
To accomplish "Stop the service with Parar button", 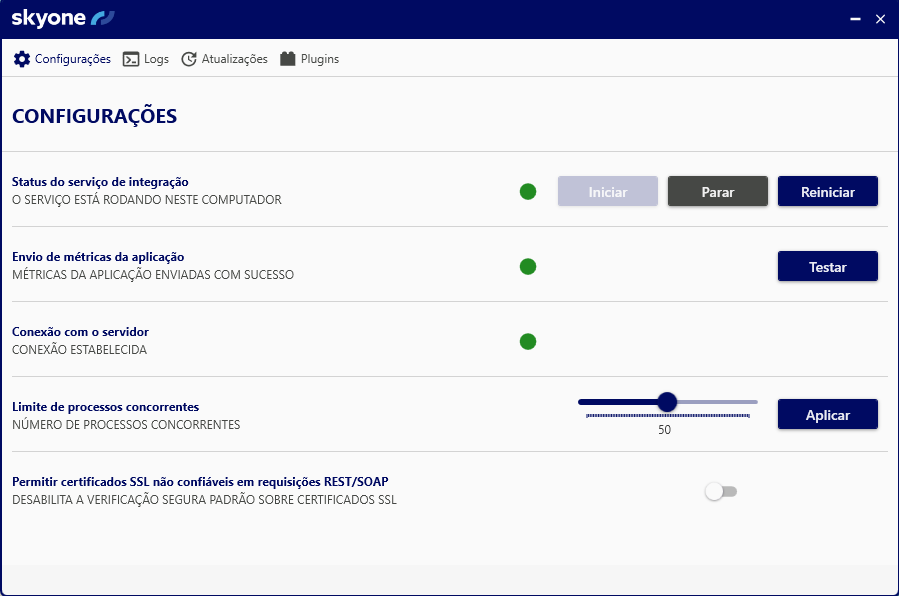I will (717, 192).
